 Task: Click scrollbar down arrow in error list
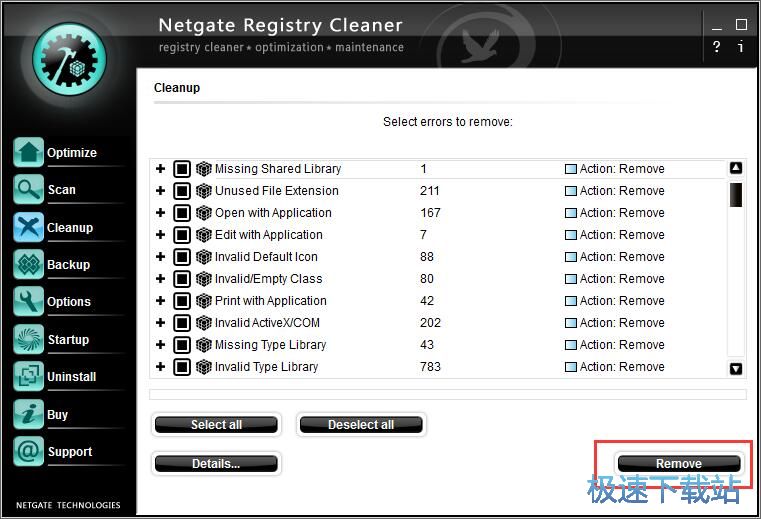[x=736, y=368]
